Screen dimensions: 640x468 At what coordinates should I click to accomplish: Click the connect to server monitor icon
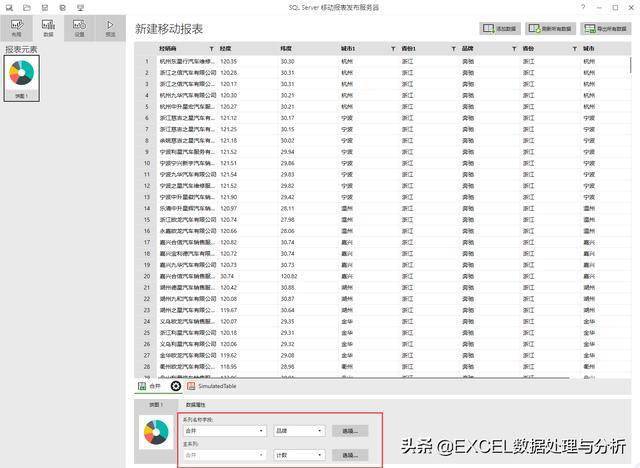[80, 7]
